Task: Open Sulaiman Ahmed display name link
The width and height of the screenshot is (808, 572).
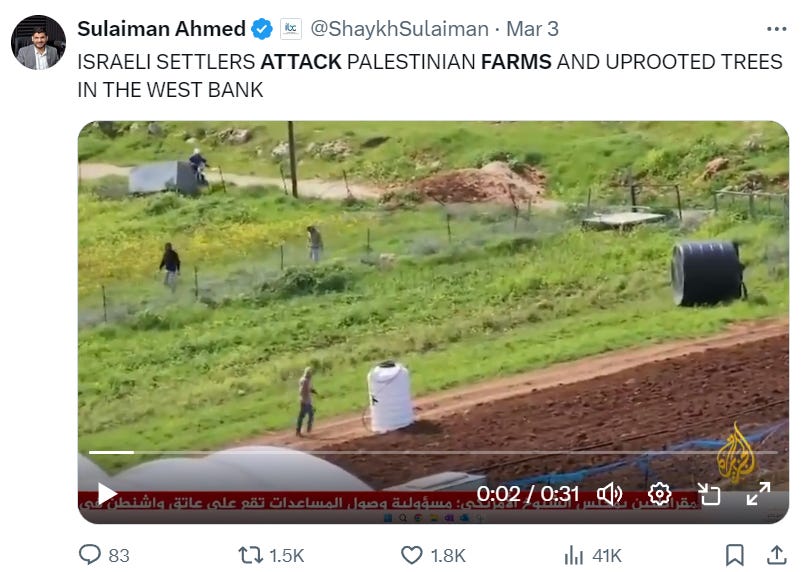Action: [161, 29]
